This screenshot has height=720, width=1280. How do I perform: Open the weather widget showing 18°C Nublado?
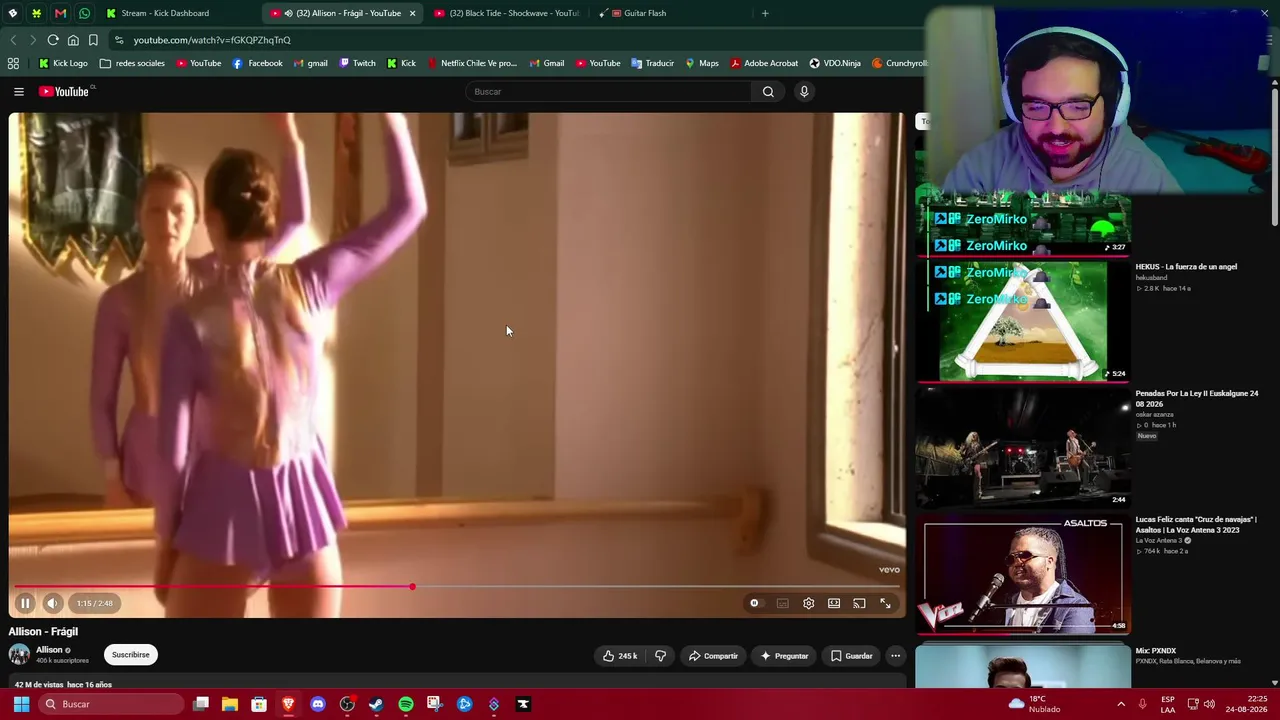click(x=1035, y=704)
